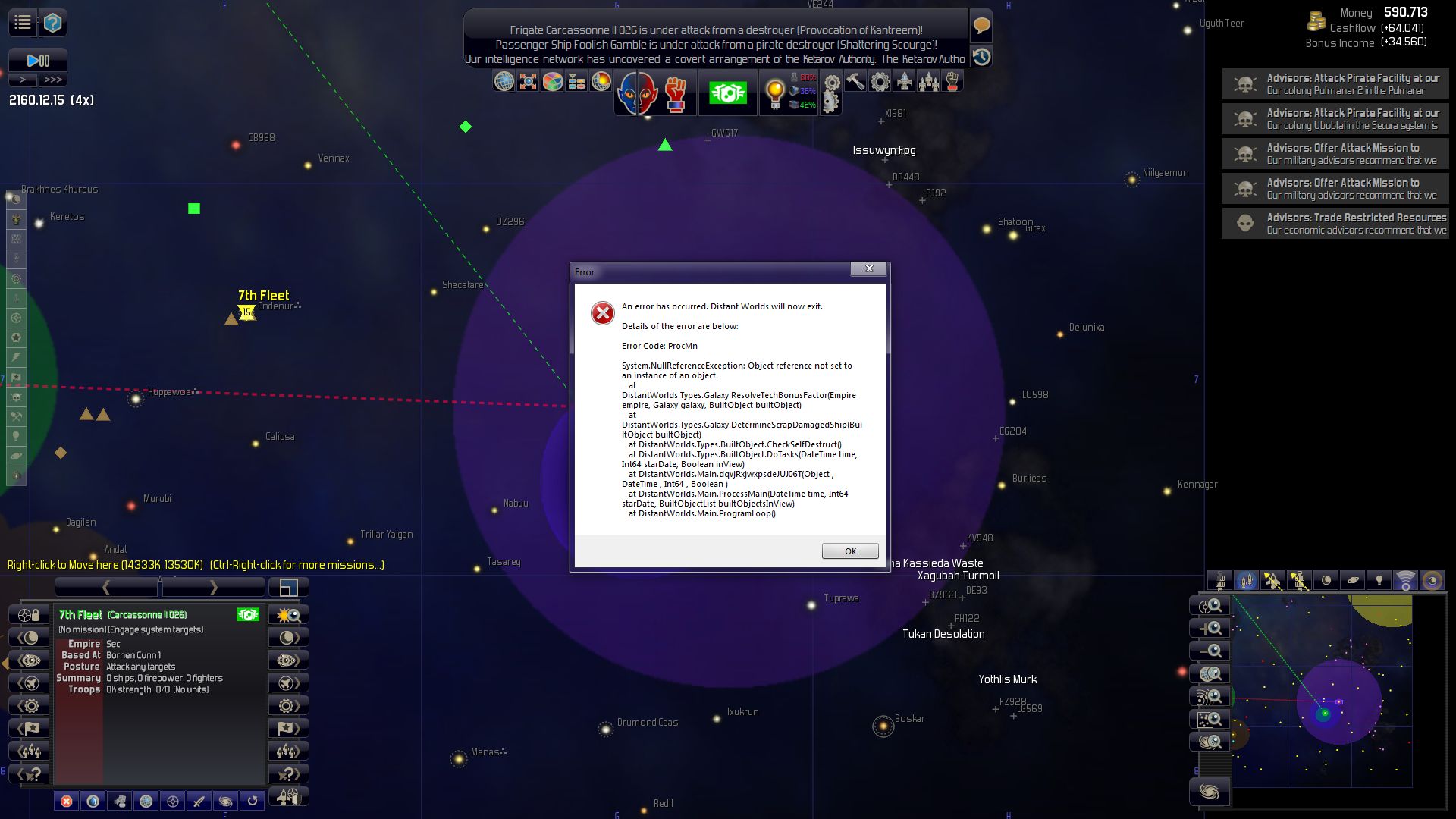Cycle to previous military ship button
The width and height of the screenshot is (1456, 819).
click(29, 683)
